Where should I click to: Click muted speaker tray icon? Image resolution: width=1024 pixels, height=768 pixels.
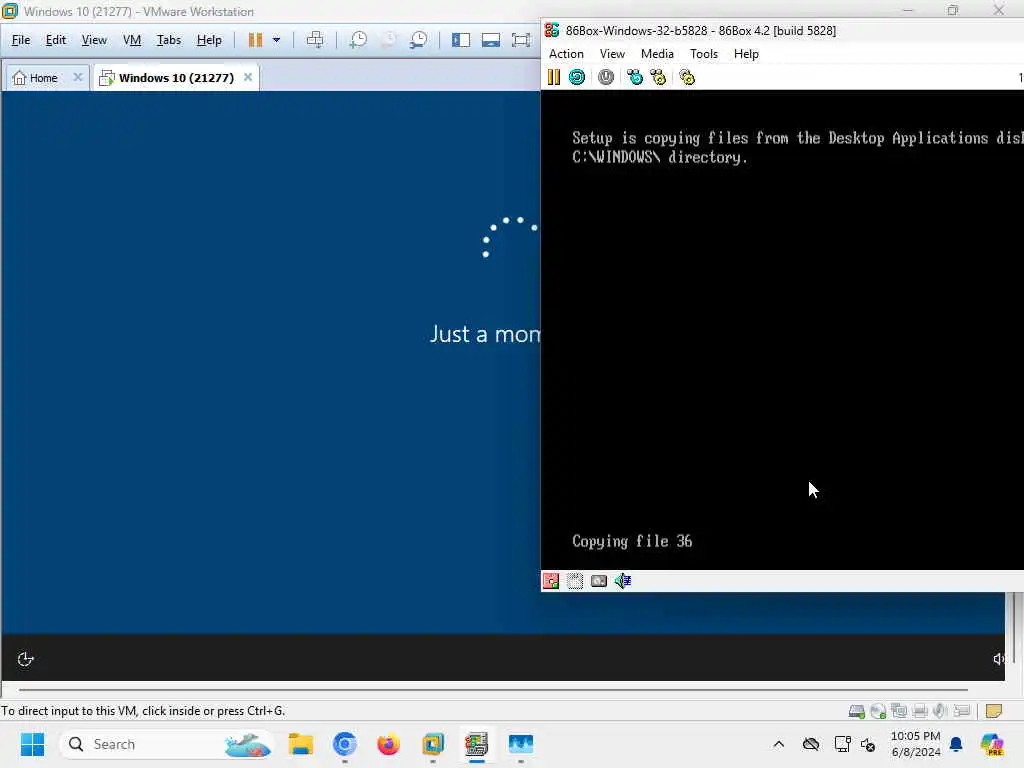[868, 744]
